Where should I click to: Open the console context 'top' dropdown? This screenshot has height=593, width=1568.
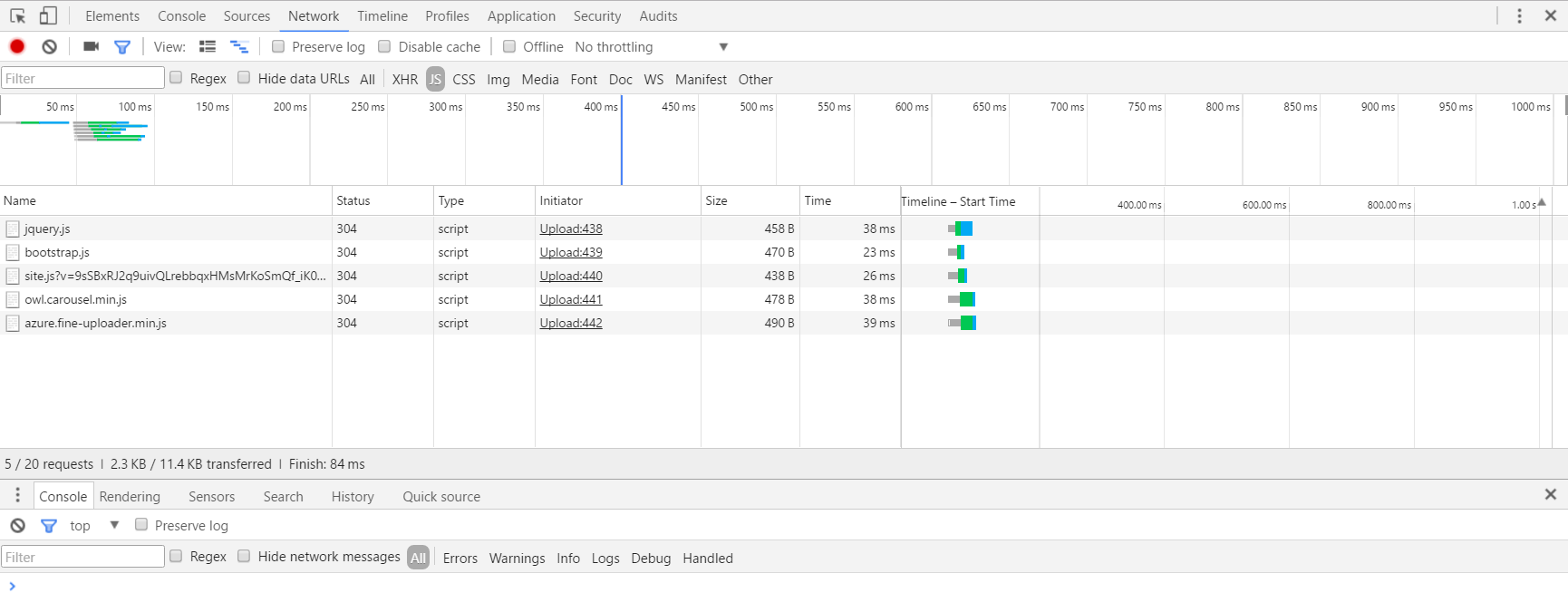click(x=94, y=525)
